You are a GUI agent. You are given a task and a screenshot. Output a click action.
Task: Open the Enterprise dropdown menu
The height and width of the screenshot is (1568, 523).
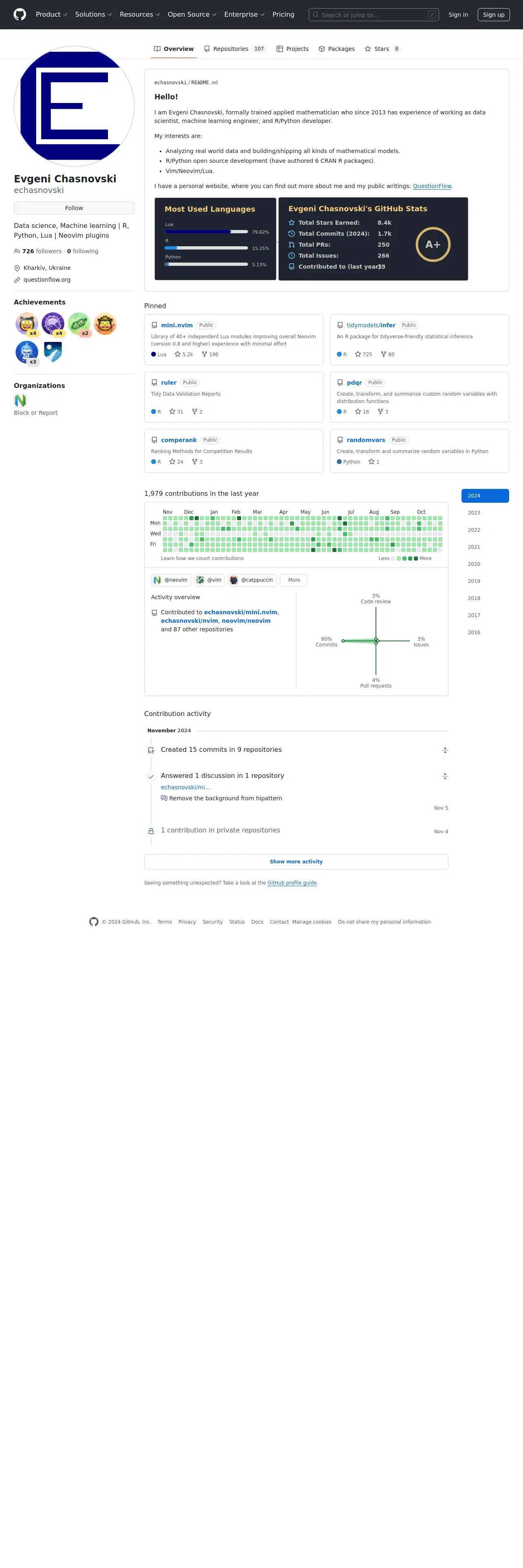[x=245, y=15]
